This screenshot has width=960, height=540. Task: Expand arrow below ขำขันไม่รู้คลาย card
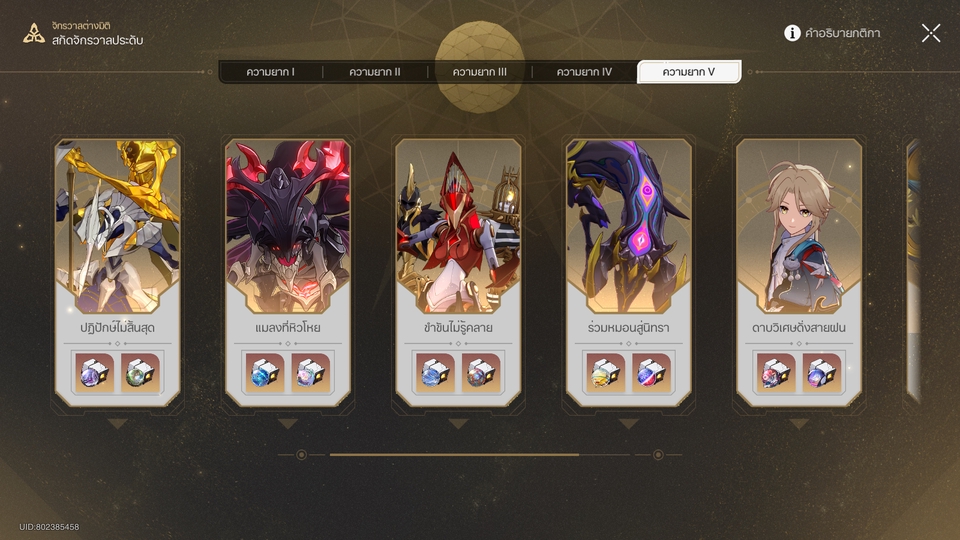[x=458, y=423]
